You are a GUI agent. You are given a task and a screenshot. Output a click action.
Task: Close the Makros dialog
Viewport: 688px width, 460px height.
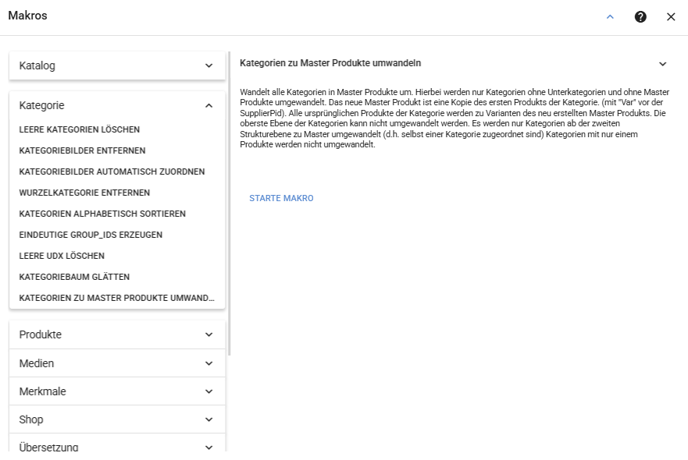pos(671,17)
